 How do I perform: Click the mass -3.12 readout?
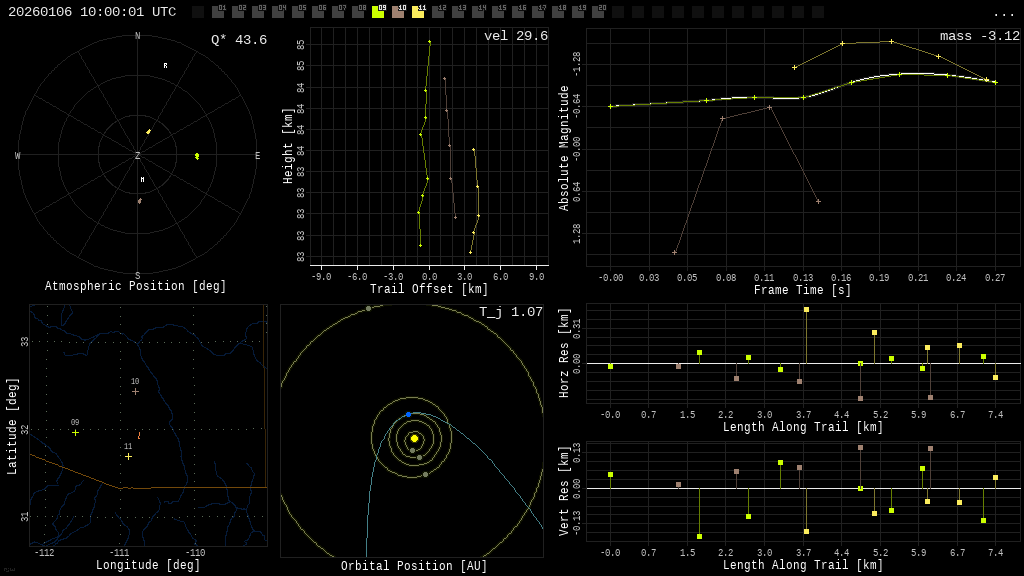[x=979, y=36]
